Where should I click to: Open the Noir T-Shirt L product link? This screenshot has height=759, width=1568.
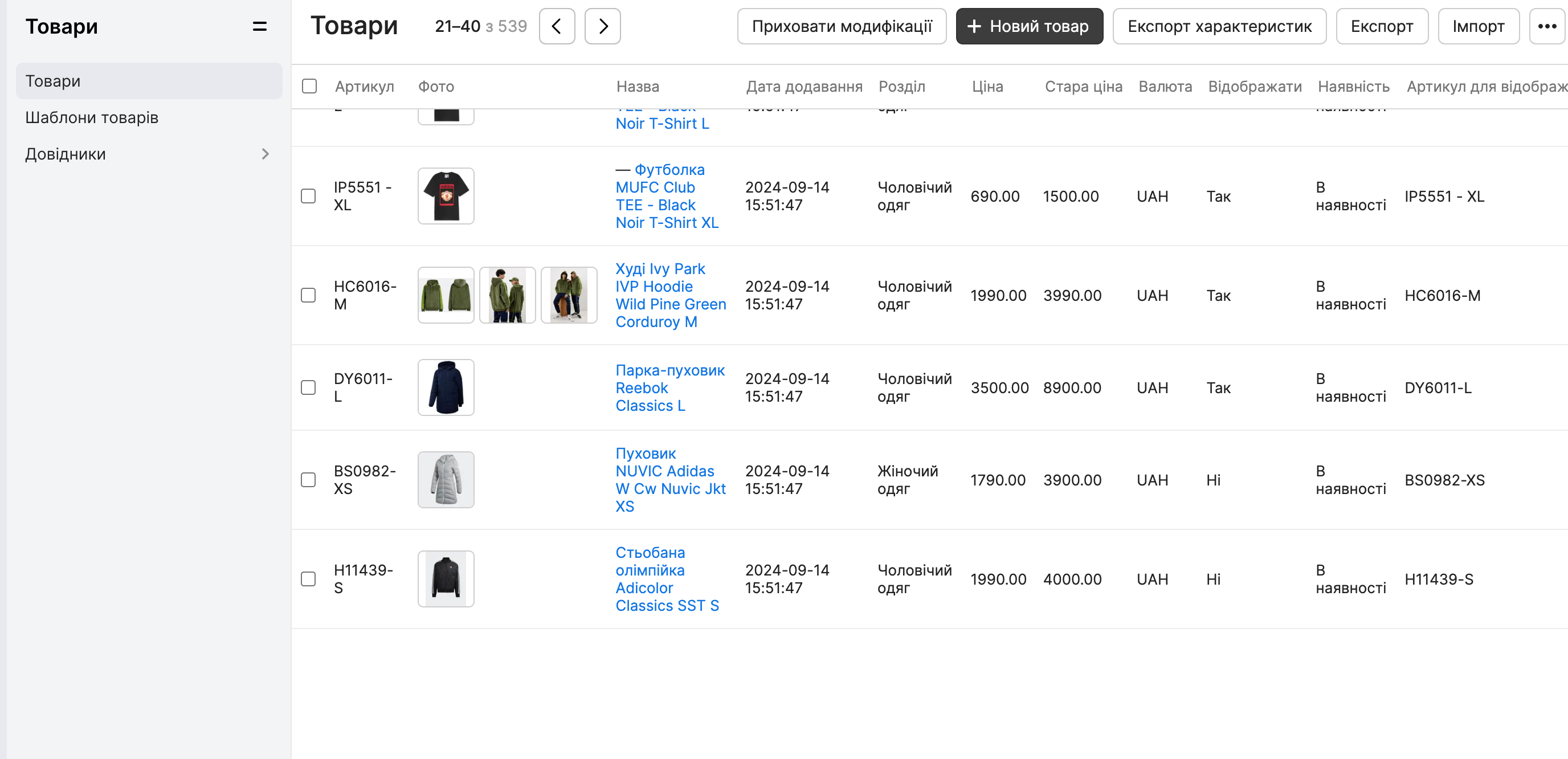pos(662,124)
